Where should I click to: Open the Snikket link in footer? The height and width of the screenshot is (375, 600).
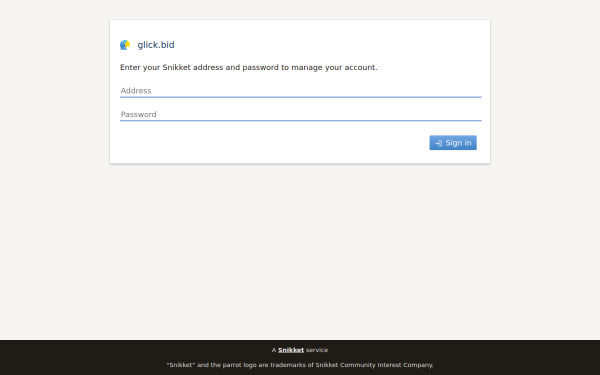click(291, 350)
